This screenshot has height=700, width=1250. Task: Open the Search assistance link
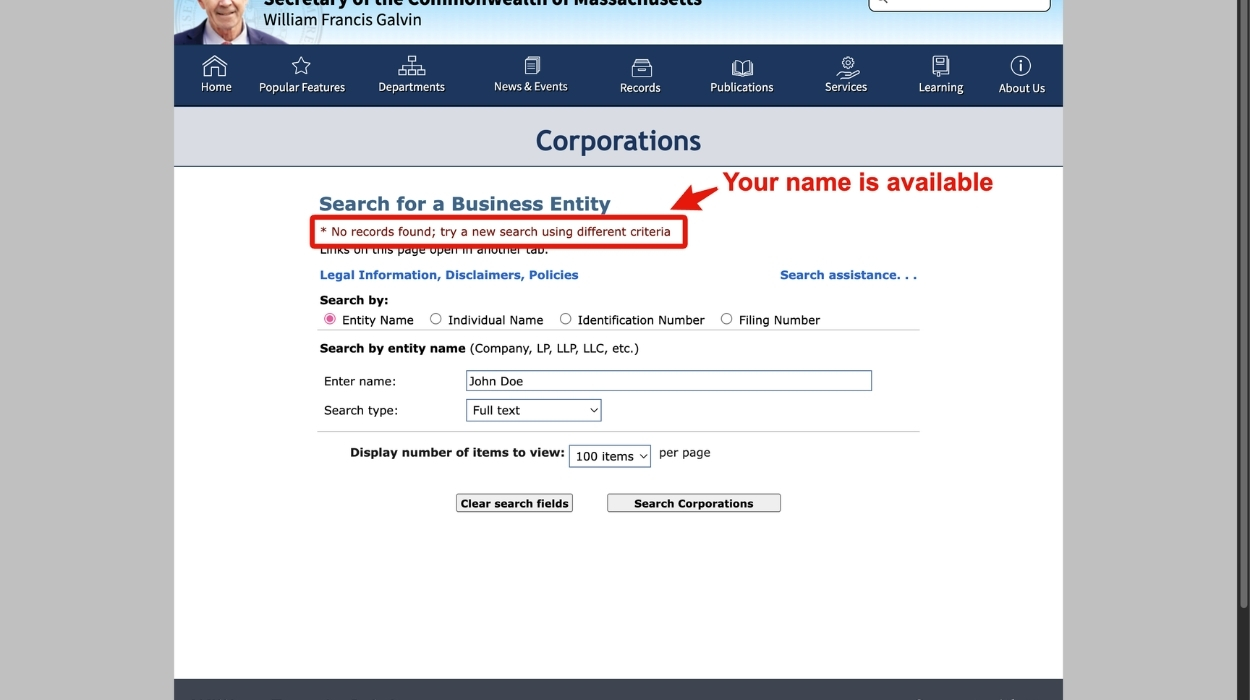[x=848, y=275]
